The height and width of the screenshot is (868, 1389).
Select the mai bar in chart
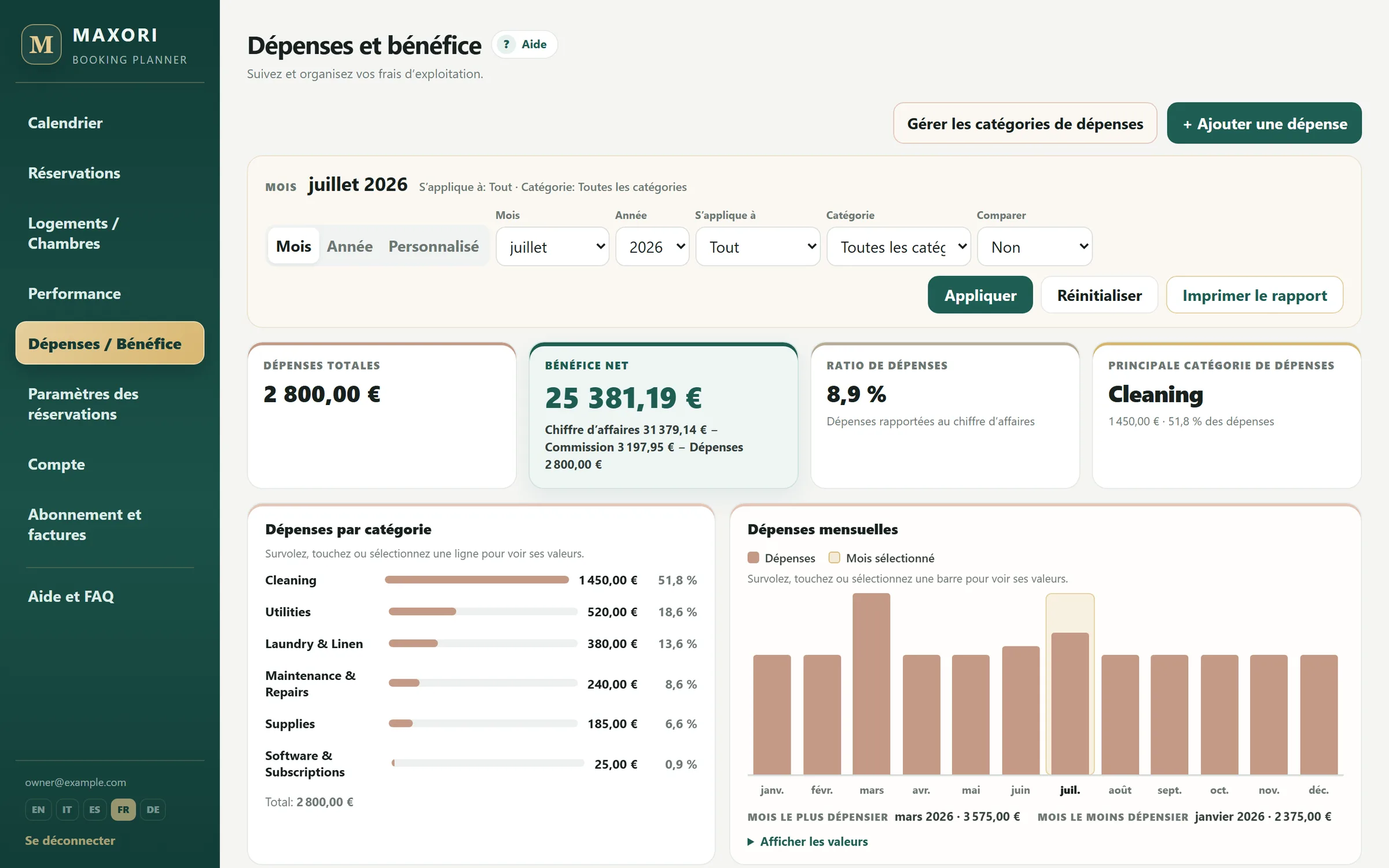click(x=971, y=715)
